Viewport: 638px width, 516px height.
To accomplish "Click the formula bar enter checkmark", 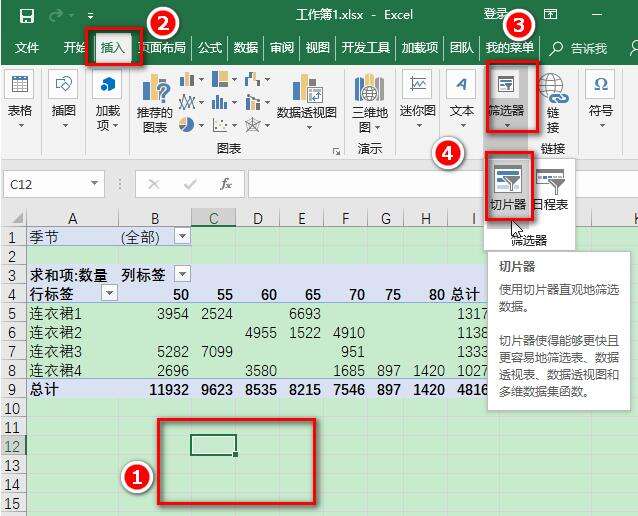I will tap(190, 184).
